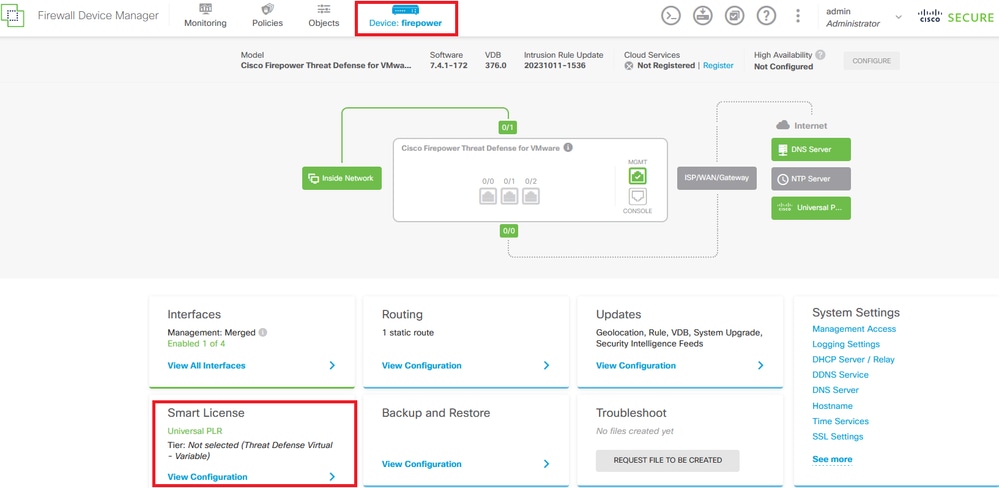Click the green 0/1 interface label
999x488 pixels.
[508, 127]
